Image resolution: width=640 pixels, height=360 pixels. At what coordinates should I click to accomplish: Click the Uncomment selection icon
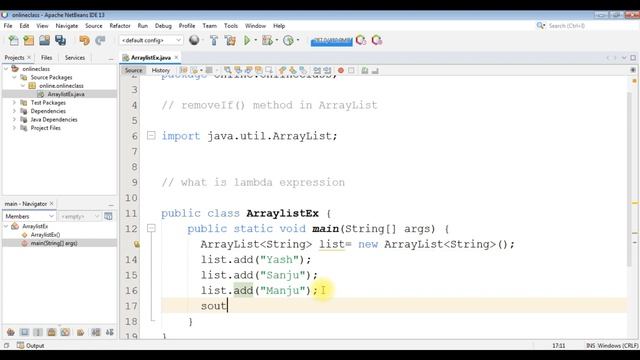point(375,70)
